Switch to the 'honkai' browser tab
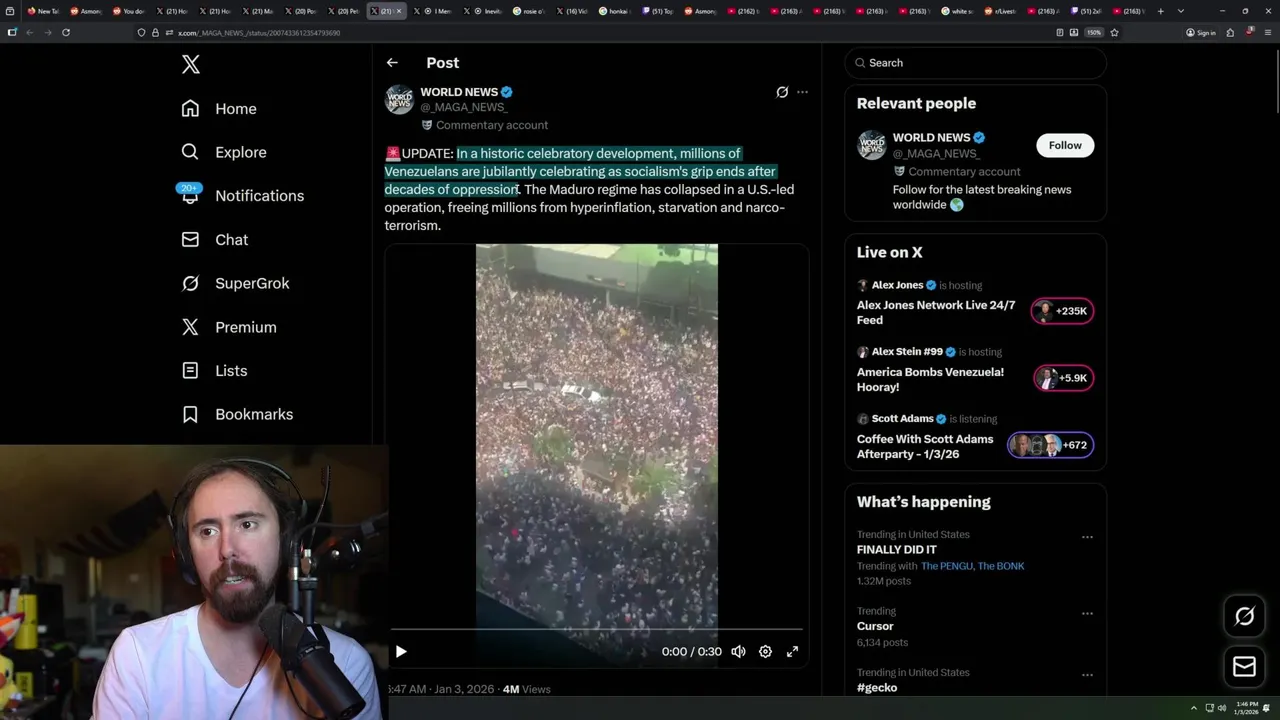The image size is (1280, 720). (616, 11)
